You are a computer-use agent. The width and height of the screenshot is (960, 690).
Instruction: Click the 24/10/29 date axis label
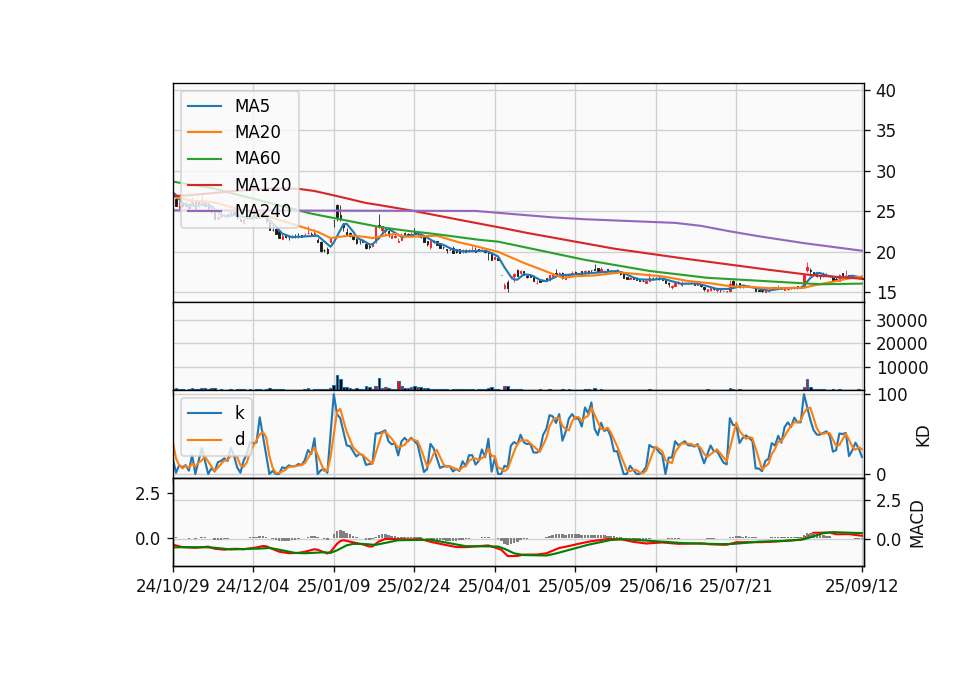coord(173,586)
